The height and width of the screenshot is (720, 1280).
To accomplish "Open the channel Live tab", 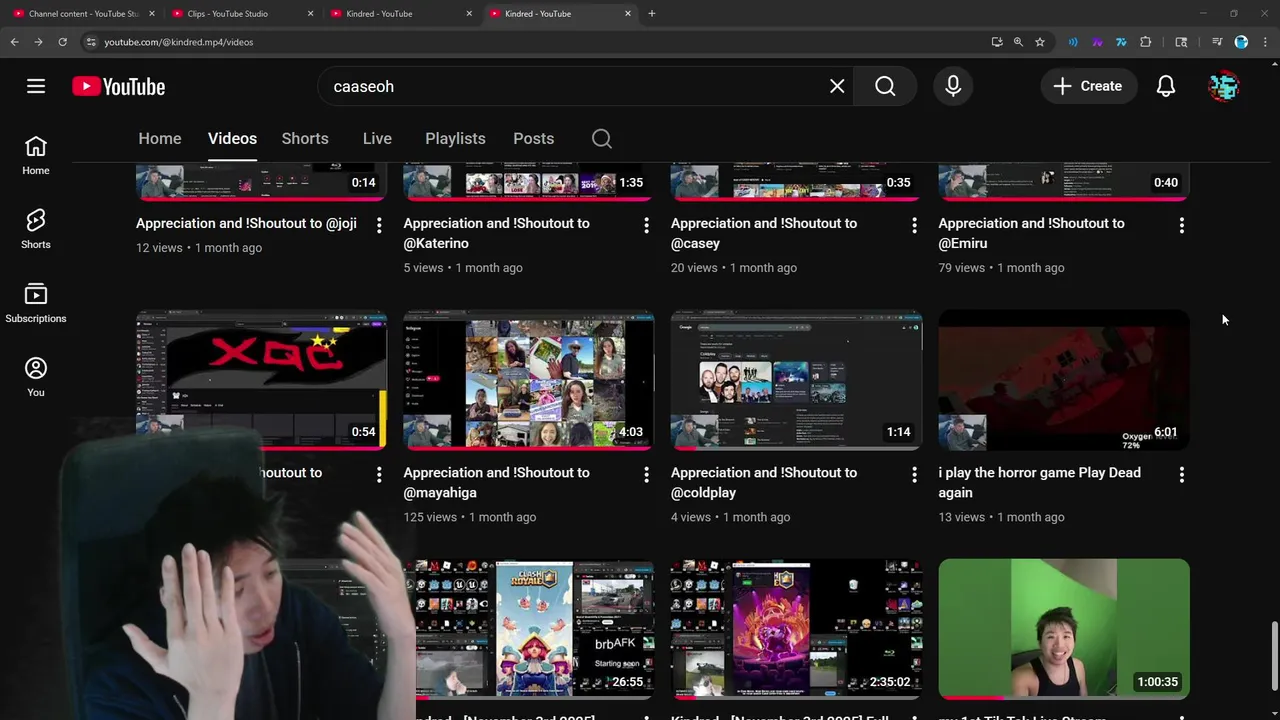I will (377, 139).
